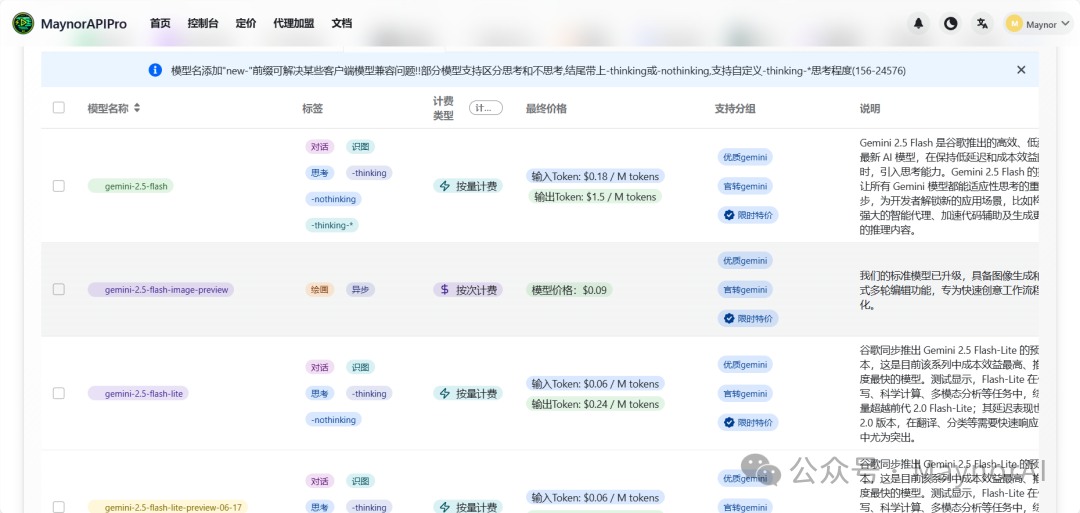Screen dimensions: 1080x513
Task: Go to 首页 in navigation
Action: [x=160, y=23]
